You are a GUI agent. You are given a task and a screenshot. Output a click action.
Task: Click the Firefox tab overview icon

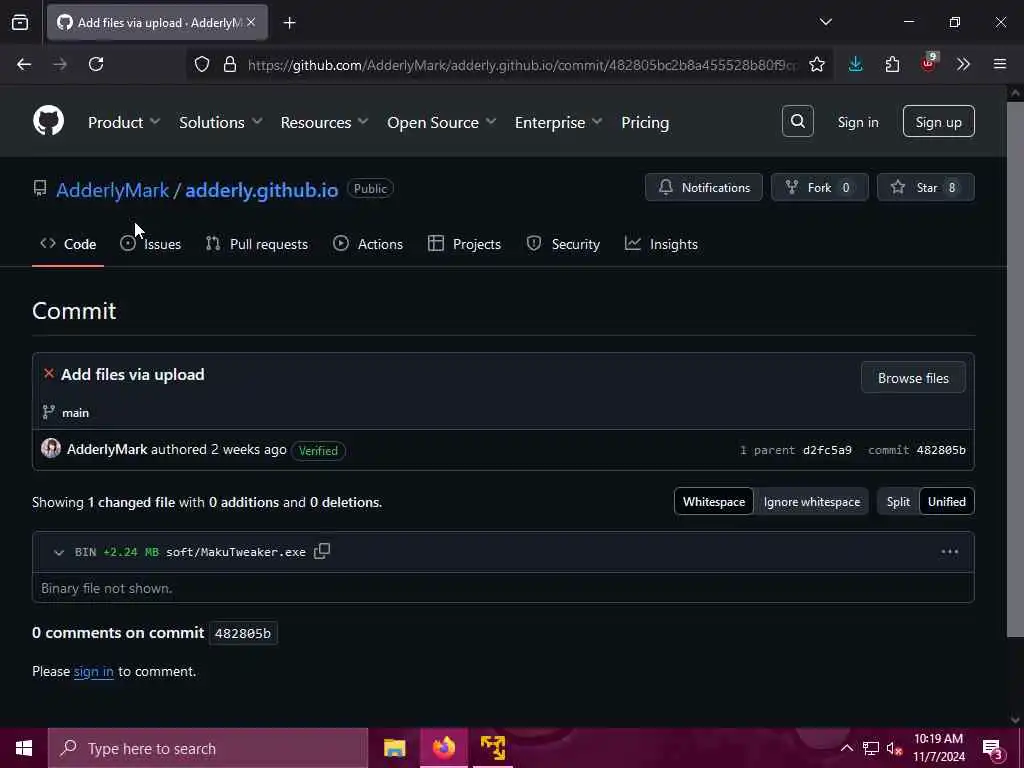point(20,22)
